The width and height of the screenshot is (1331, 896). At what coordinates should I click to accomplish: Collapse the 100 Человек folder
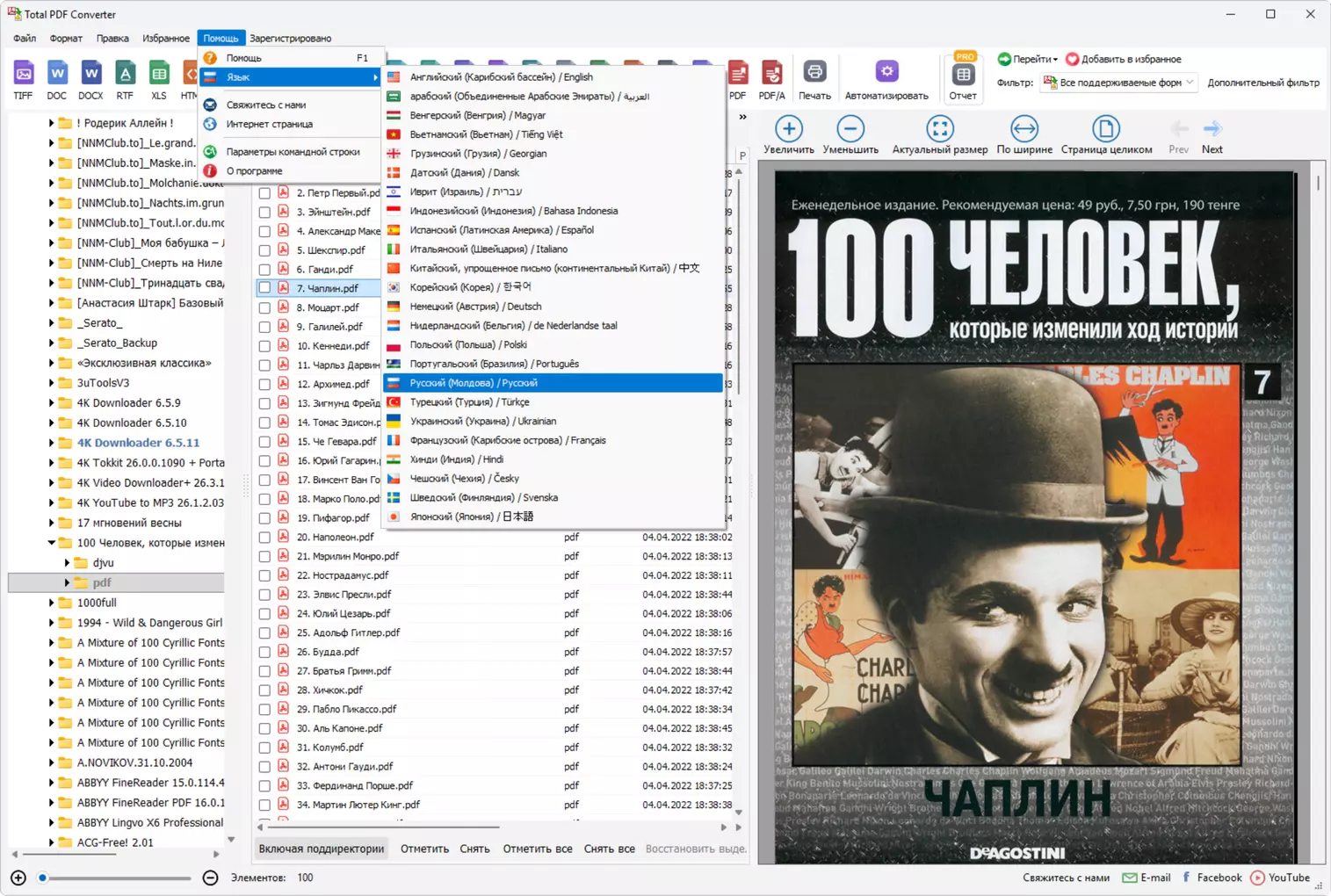[51, 543]
